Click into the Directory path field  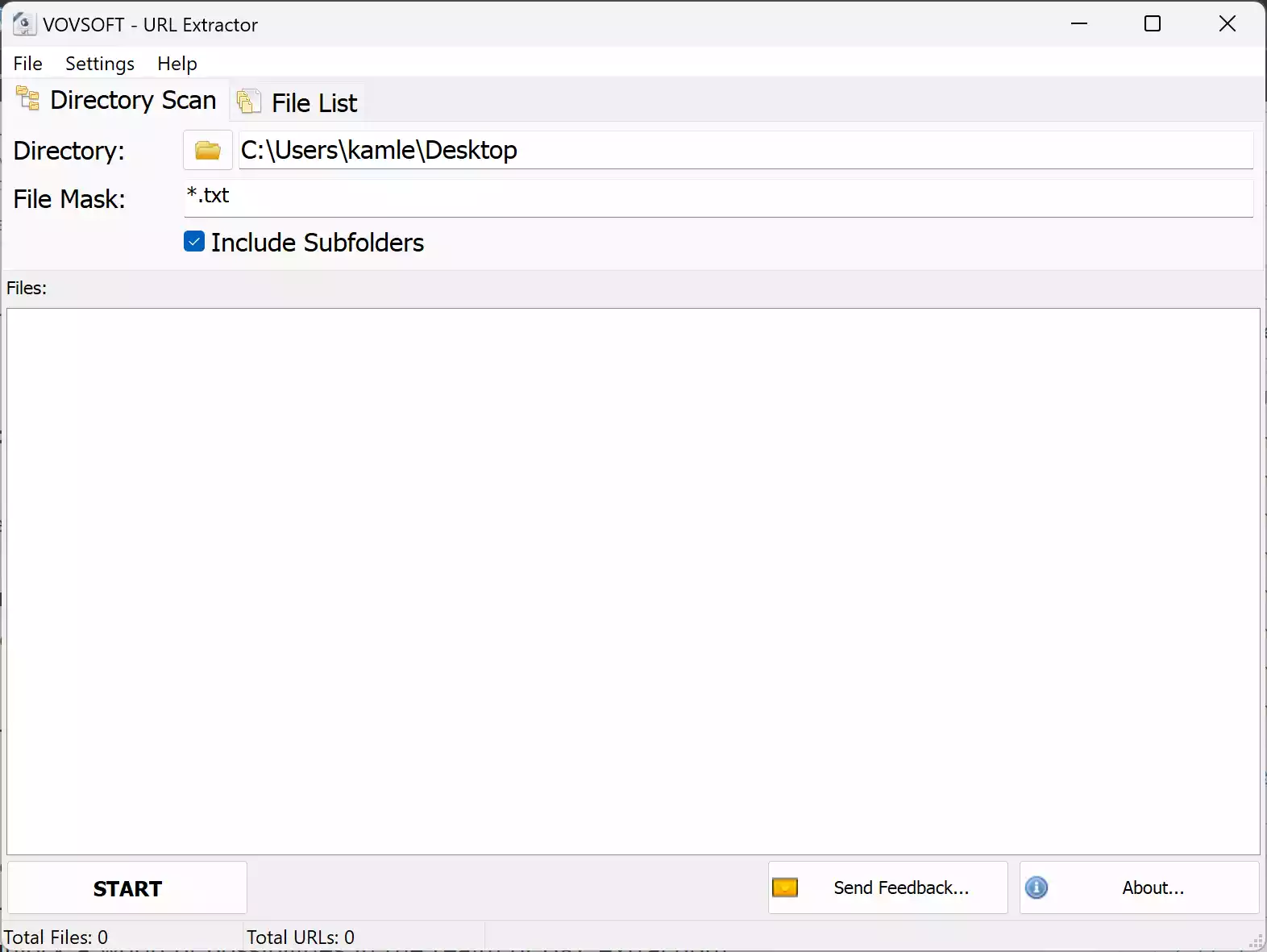[746, 150]
